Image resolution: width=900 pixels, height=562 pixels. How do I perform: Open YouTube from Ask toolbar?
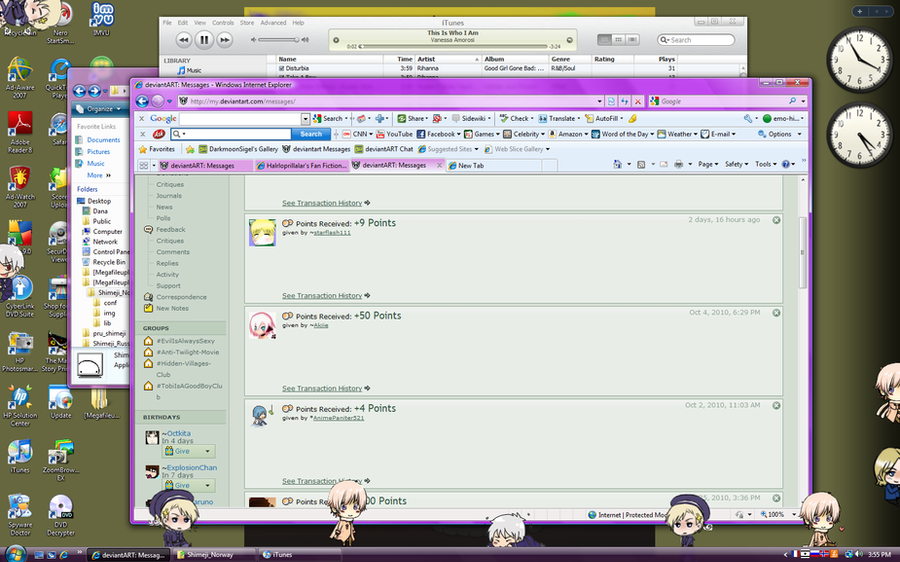(x=394, y=134)
